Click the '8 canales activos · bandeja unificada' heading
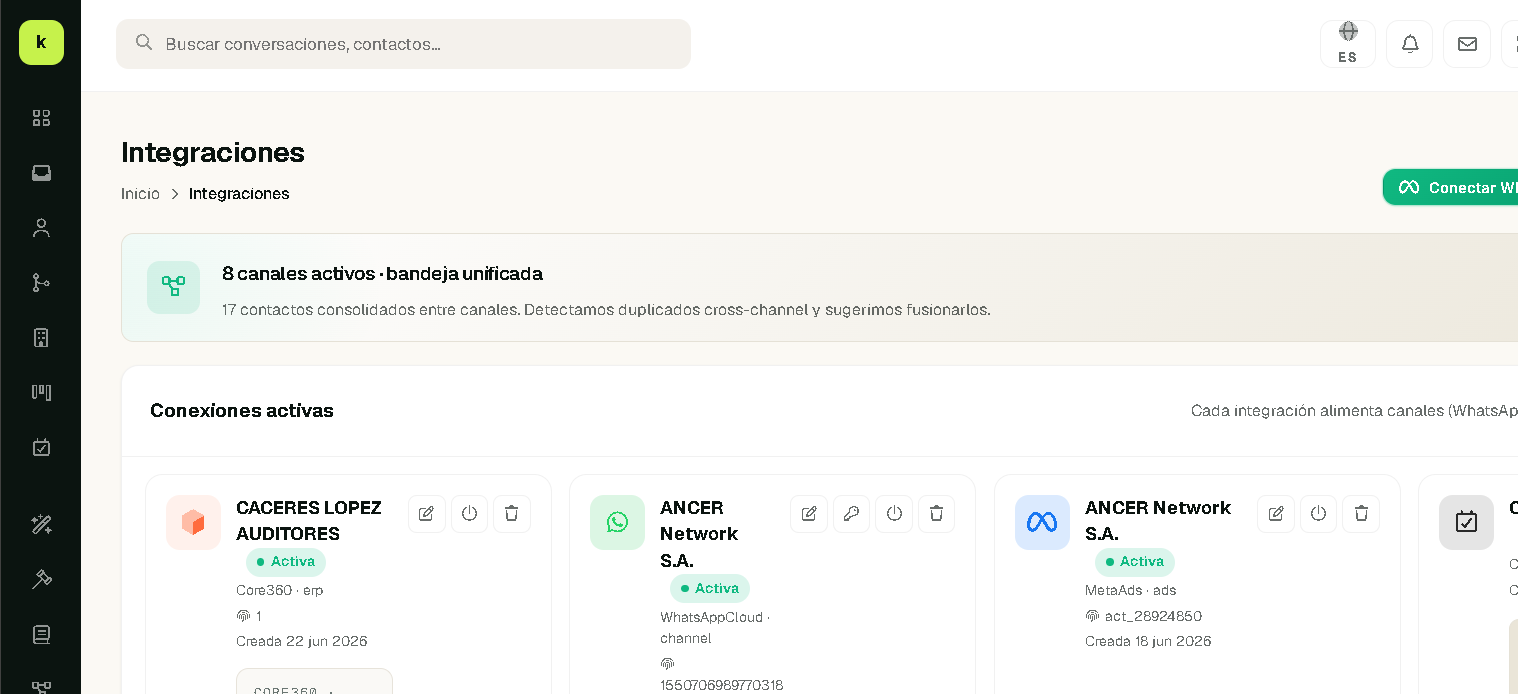 click(382, 274)
